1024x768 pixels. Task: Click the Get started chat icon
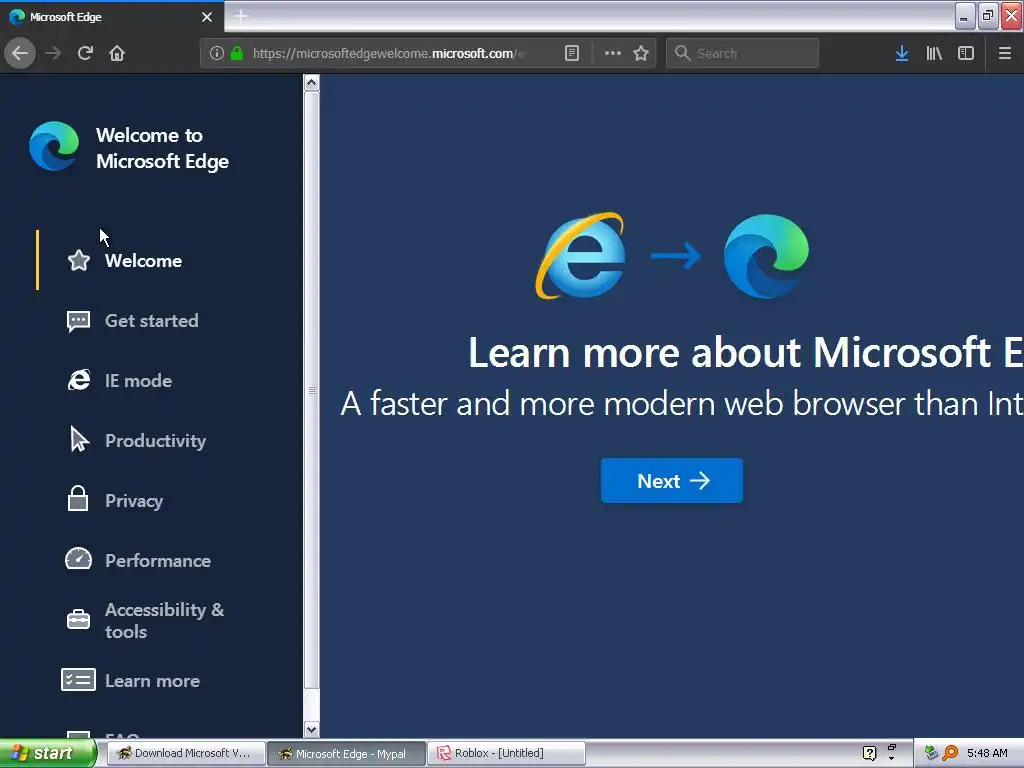[x=78, y=321]
